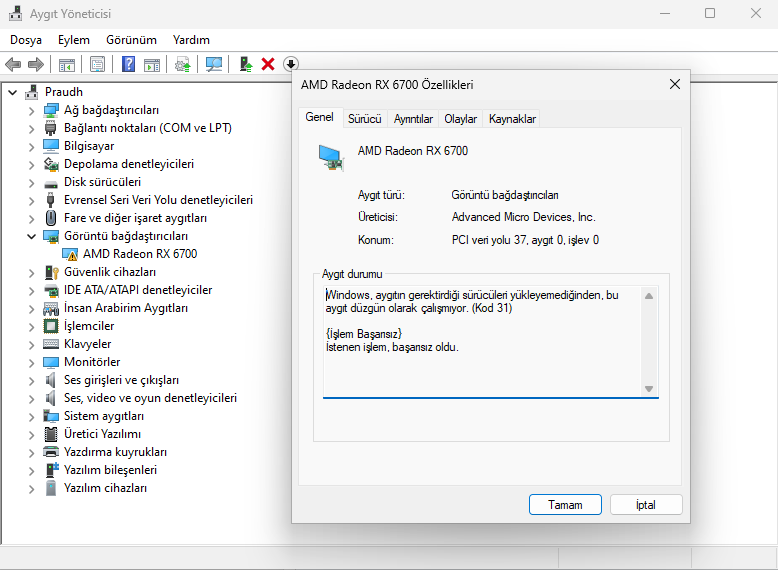Click the black down-arrow Disable device icon
778x570 pixels.
[x=291, y=64]
